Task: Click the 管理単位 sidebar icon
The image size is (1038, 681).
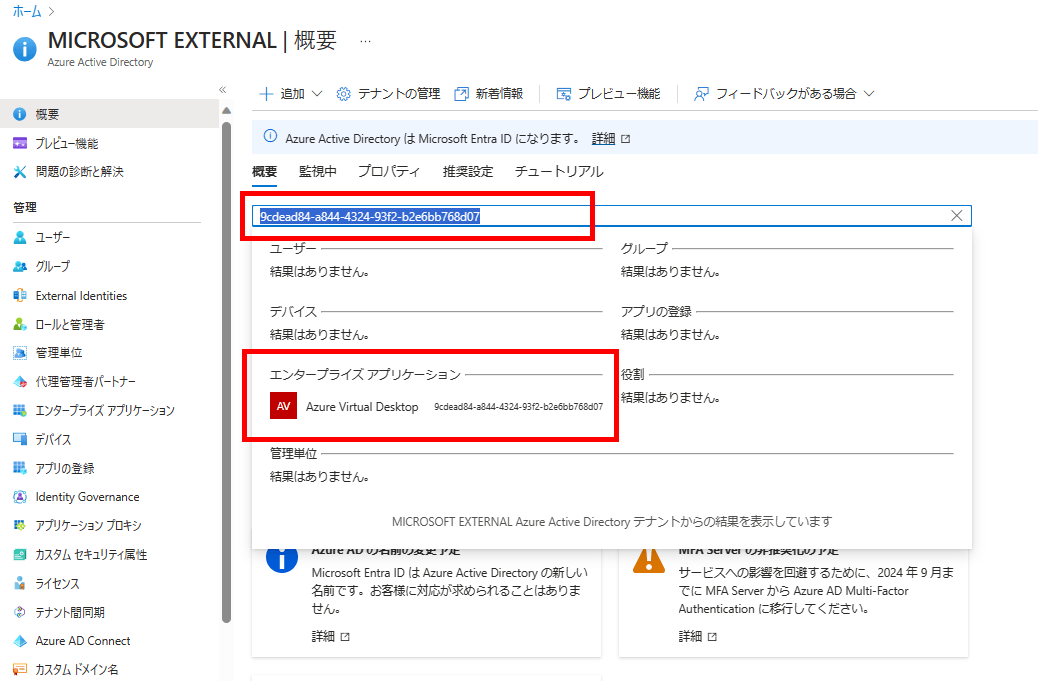Action: coord(20,353)
